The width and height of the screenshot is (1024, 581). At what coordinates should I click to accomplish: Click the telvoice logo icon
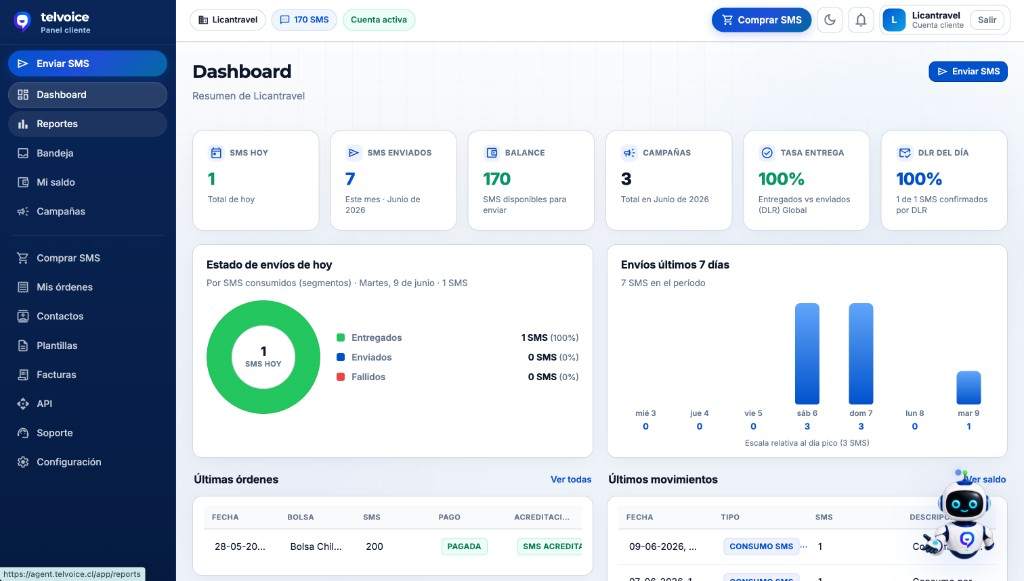tap(22, 22)
